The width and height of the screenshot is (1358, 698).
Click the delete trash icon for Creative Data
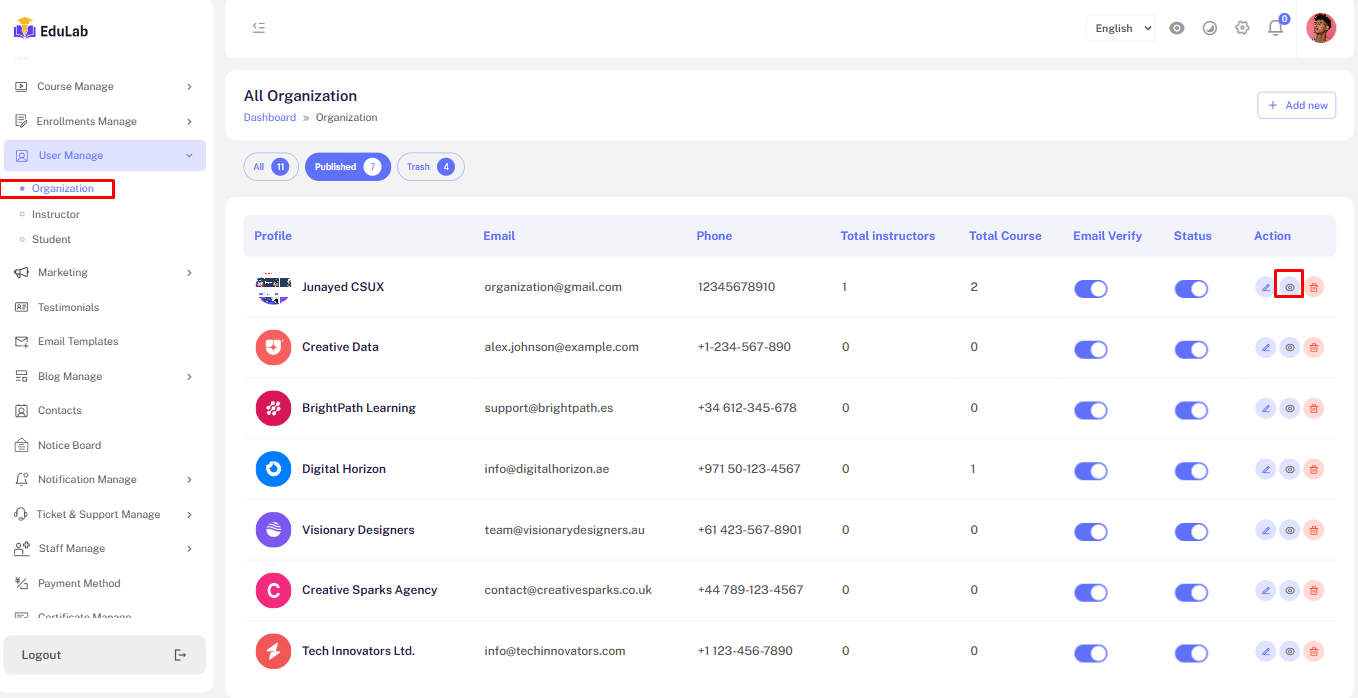tap(1314, 348)
